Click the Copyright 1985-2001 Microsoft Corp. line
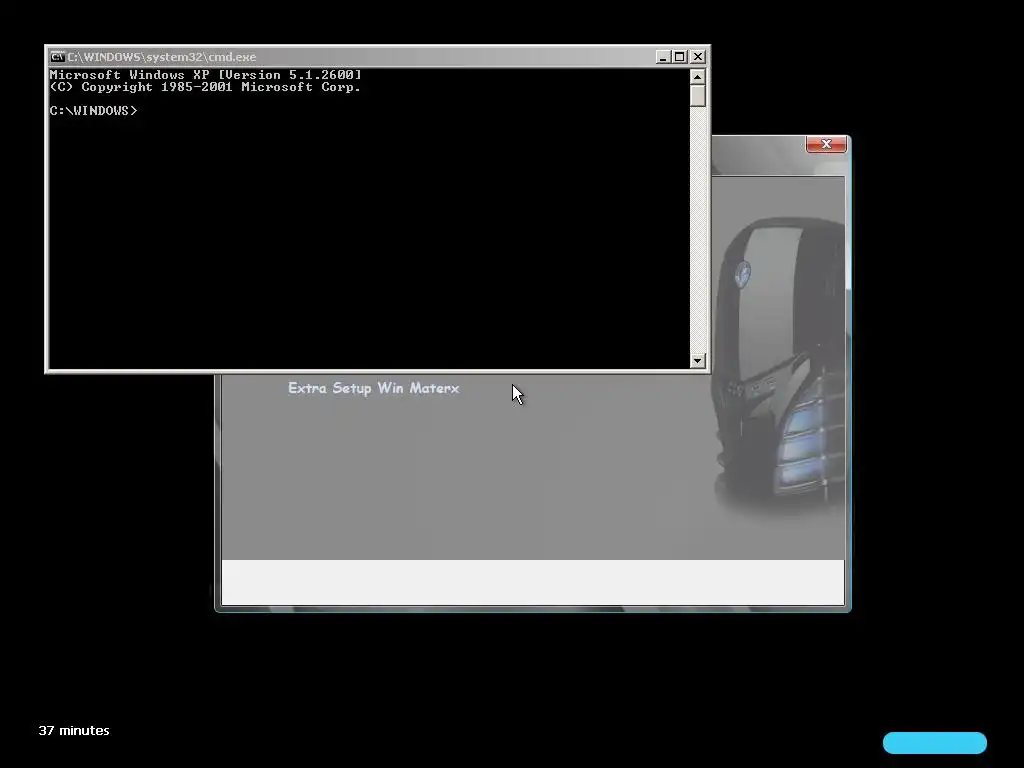 205,87
